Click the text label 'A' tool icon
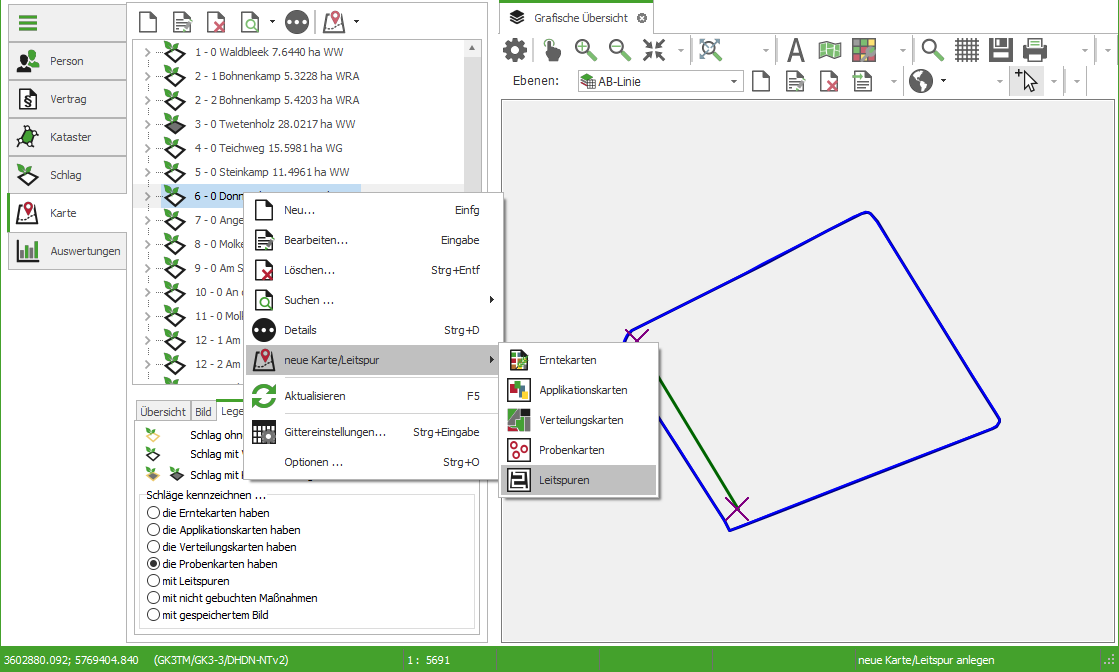Screen dimensions: 1119x672 (x=796, y=50)
